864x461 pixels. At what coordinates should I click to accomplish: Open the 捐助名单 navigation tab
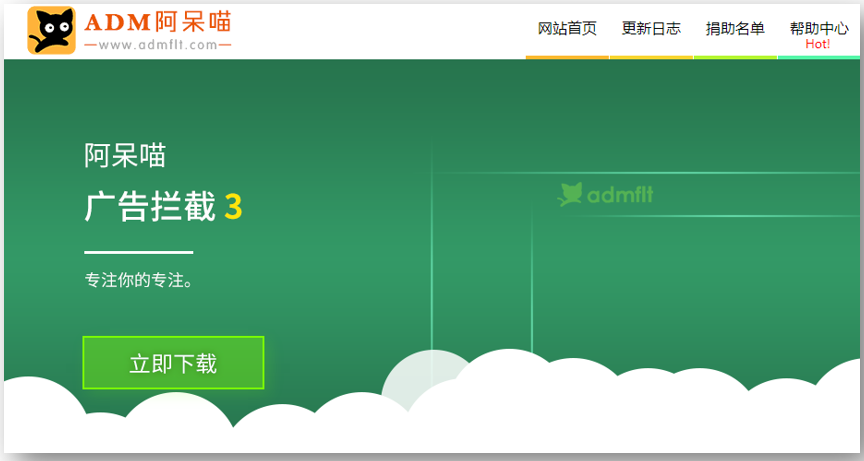tap(735, 29)
